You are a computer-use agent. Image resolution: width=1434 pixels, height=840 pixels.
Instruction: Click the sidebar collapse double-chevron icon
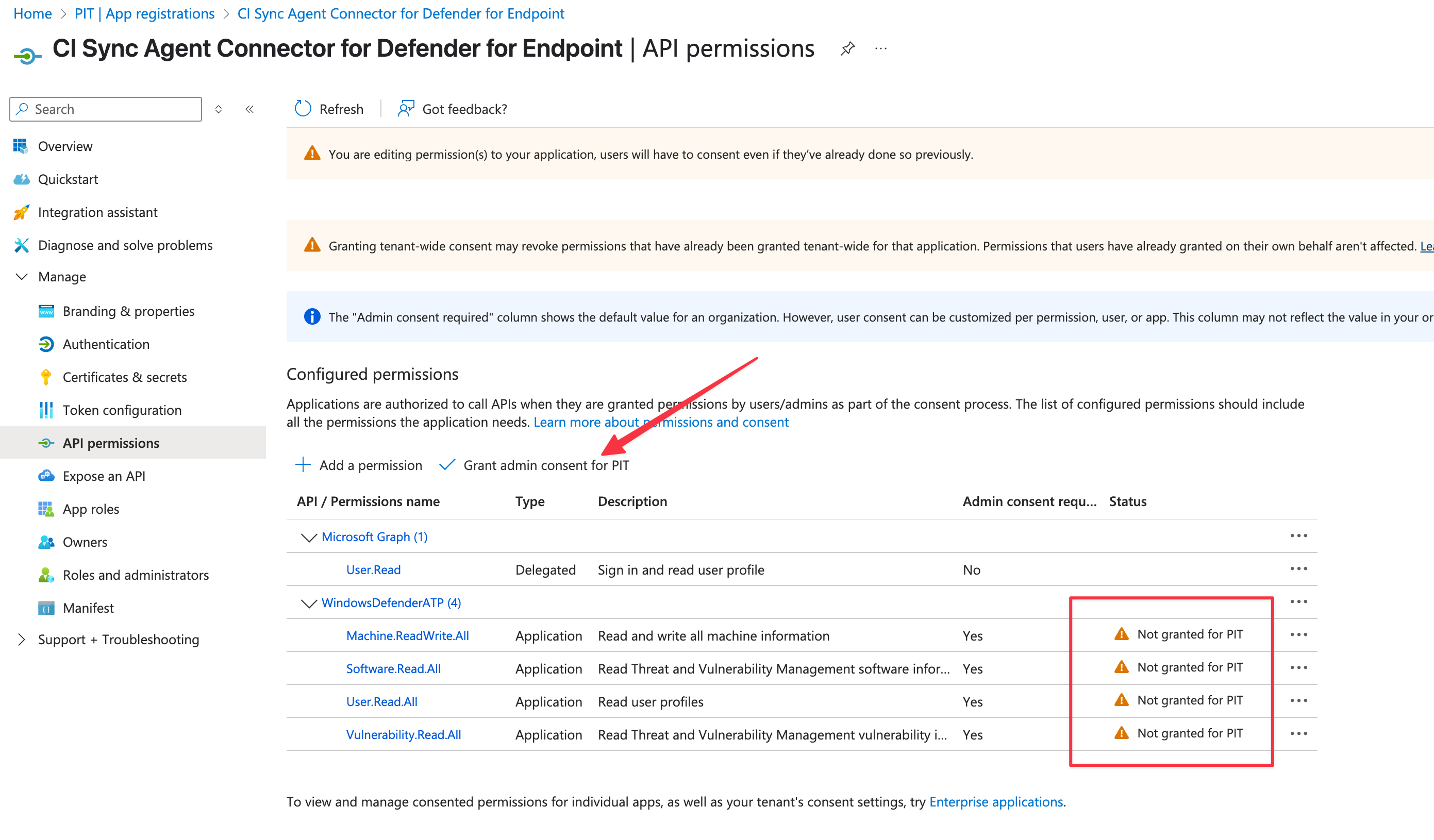(249, 109)
